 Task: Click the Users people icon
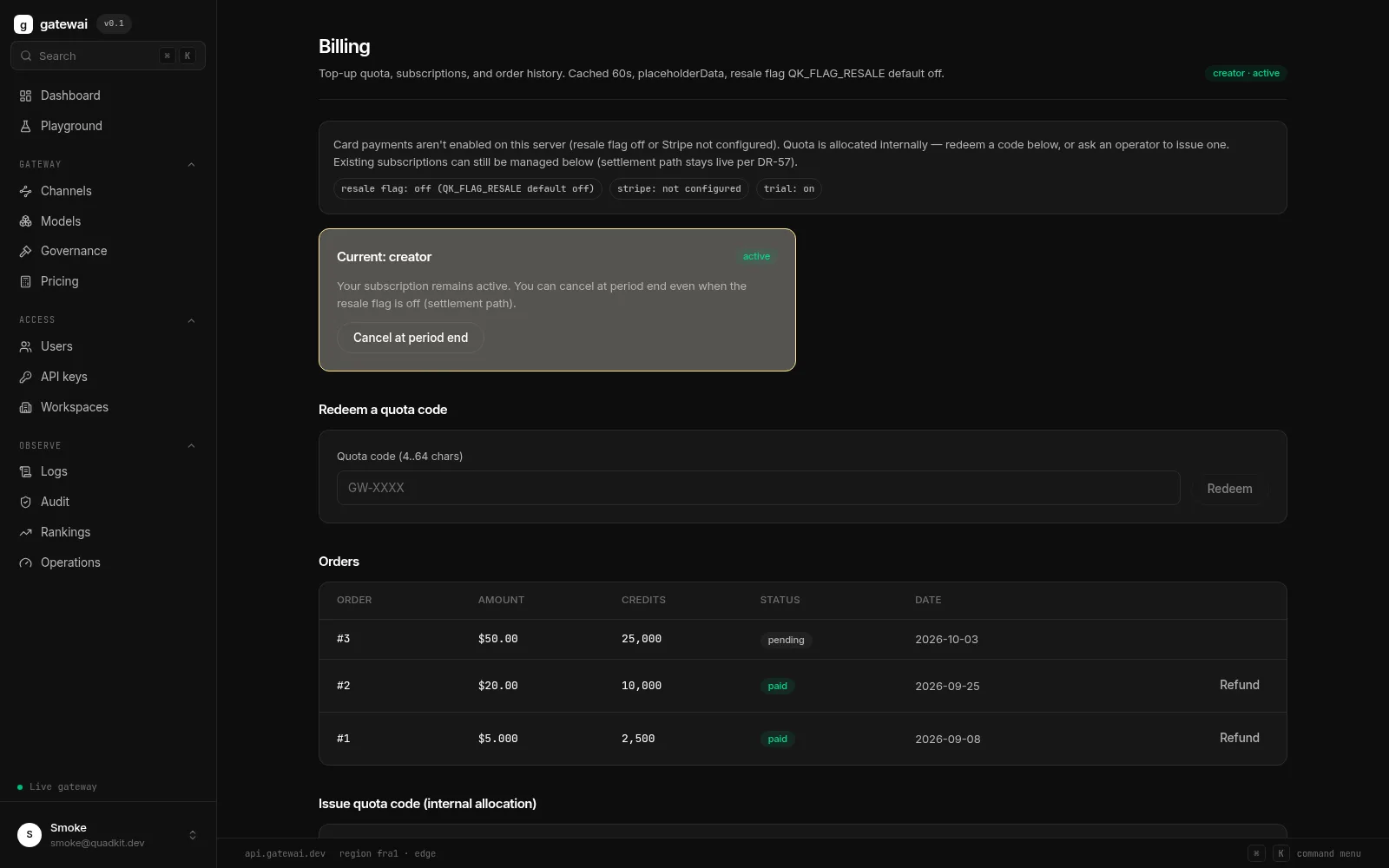tap(26, 346)
